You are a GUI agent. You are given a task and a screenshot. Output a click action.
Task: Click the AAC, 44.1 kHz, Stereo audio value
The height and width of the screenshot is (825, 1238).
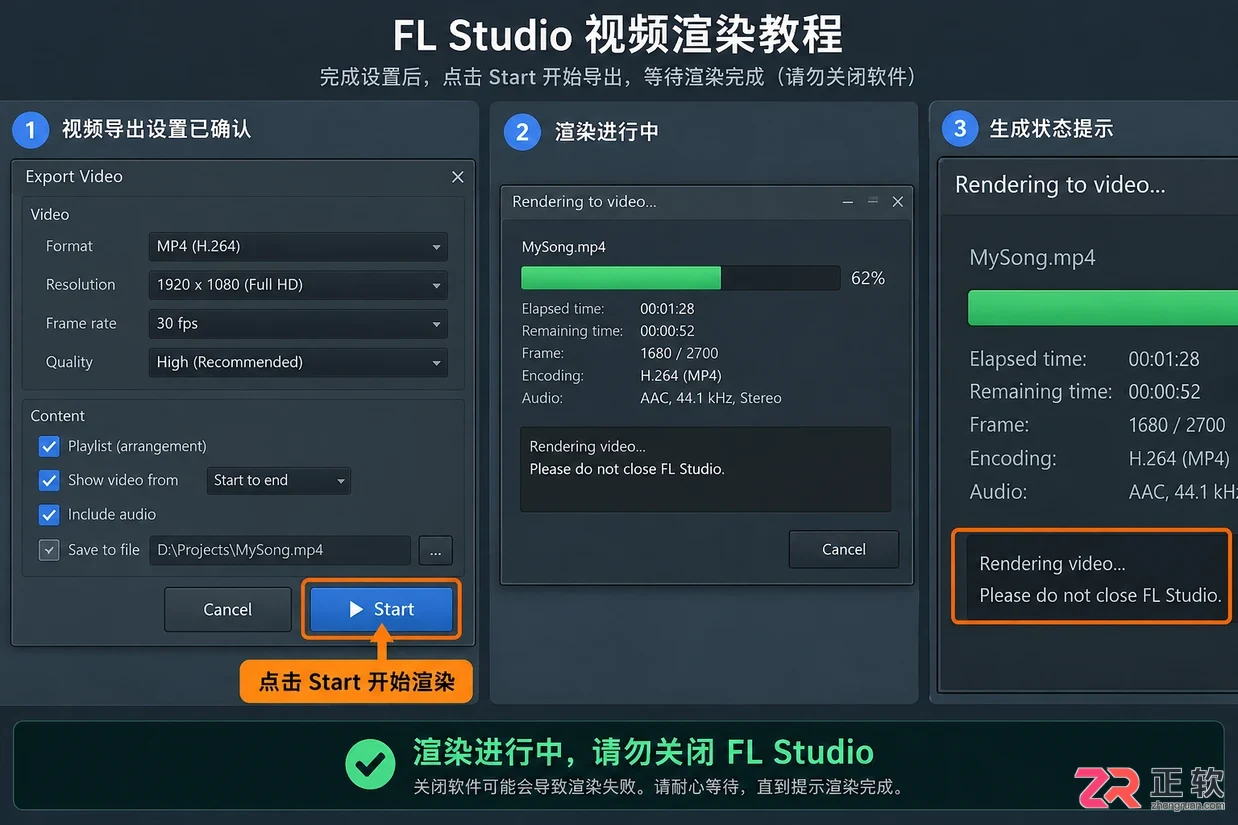coord(711,398)
